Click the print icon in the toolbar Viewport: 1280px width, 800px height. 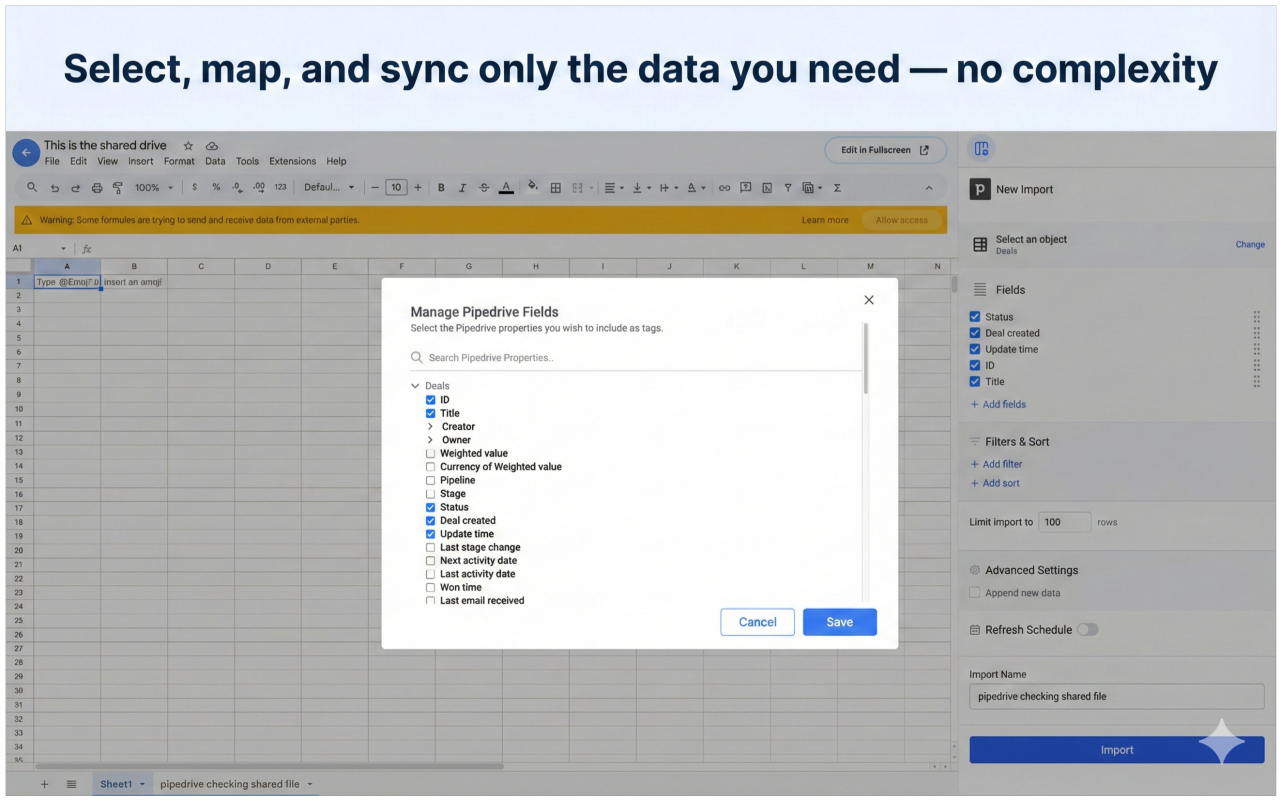[x=97, y=188]
